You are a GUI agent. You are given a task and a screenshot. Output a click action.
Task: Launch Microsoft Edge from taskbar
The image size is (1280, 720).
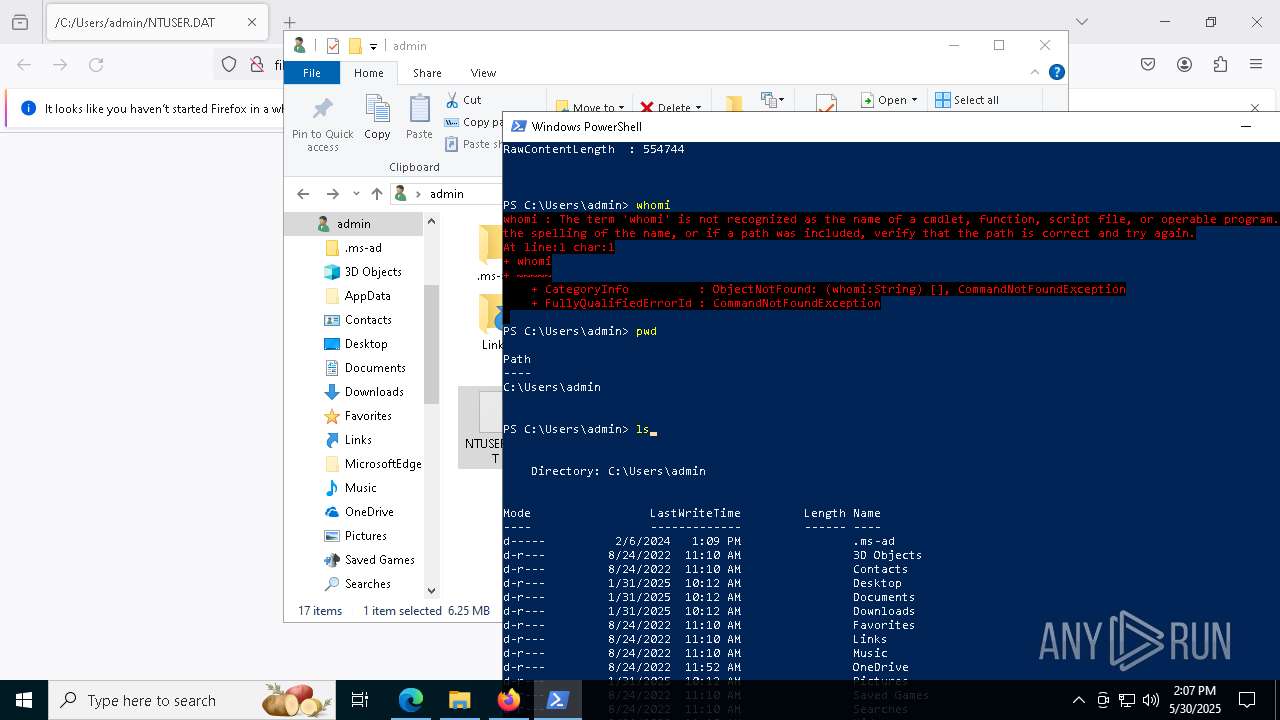pyautogui.click(x=411, y=700)
